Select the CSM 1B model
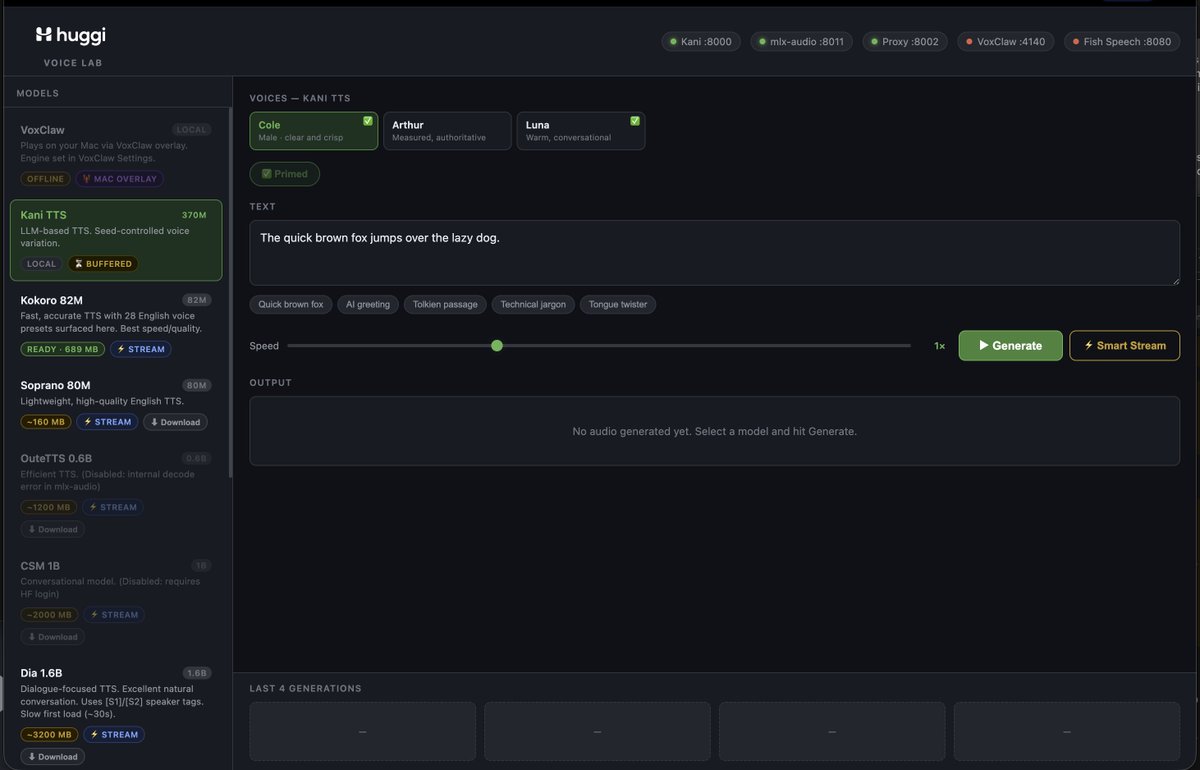Viewport: 1200px width, 770px height. (116, 601)
